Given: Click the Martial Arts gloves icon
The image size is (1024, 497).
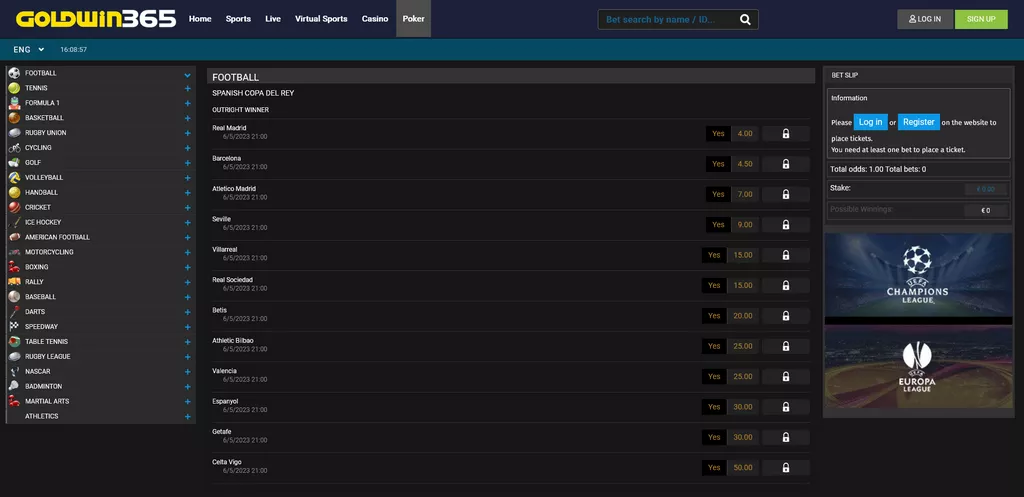Looking at the screenshot, I should (14, 402).
